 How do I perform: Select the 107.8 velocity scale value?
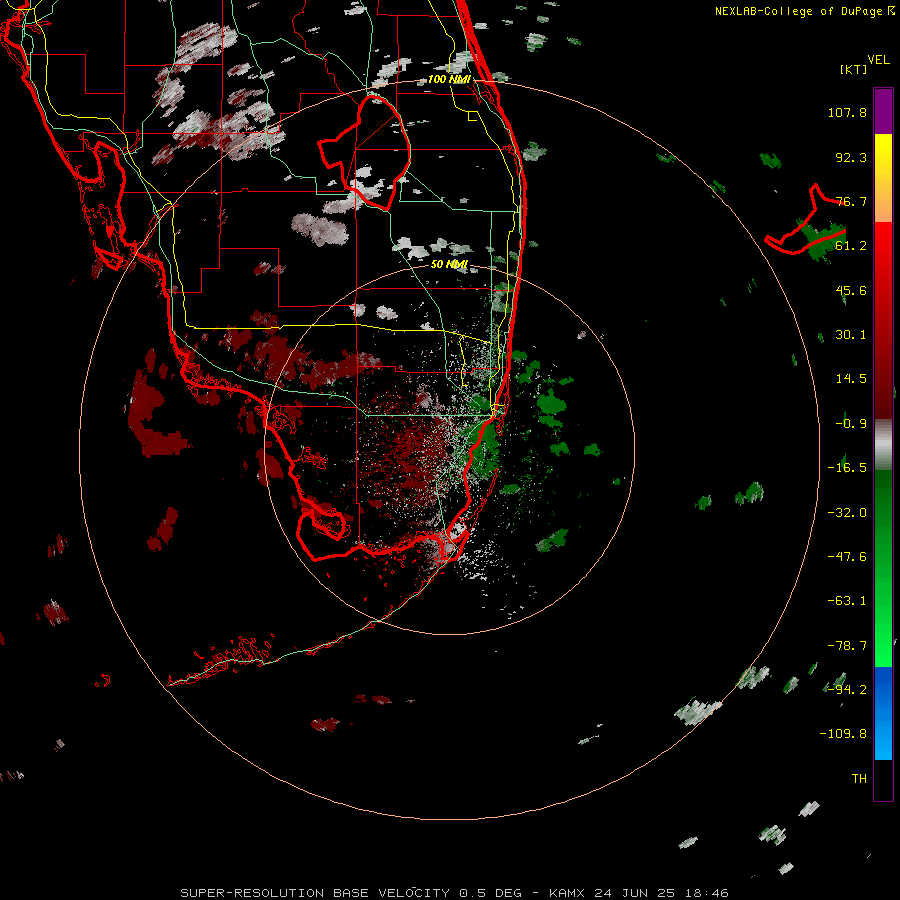coord(847,112)
